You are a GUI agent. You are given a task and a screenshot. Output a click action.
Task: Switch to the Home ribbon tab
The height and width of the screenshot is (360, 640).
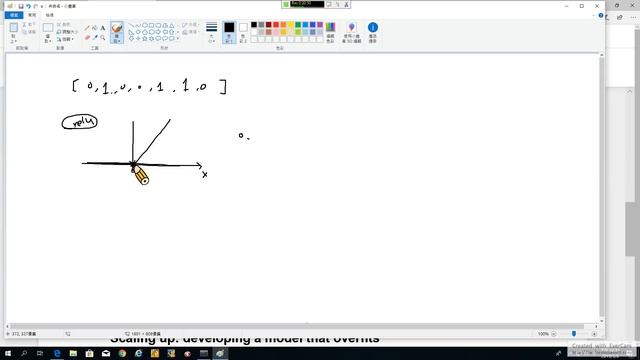click(32, 15)
